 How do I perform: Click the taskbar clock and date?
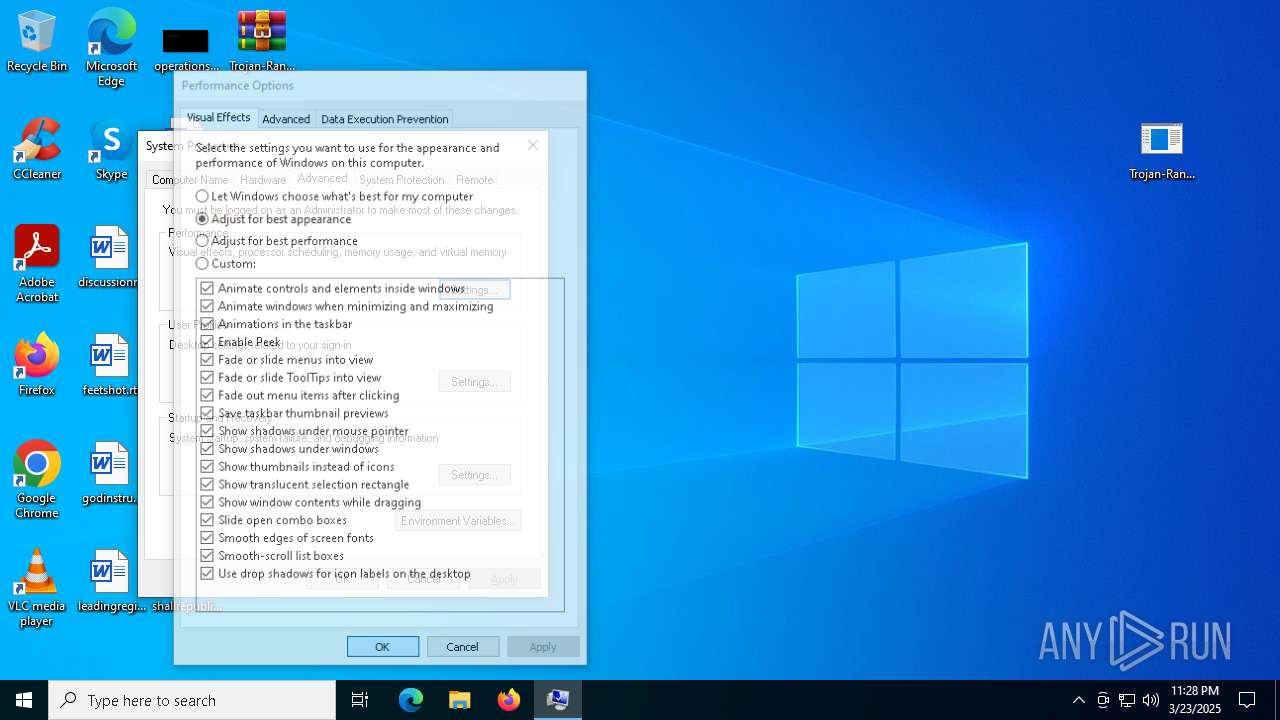(x=1195, y=700)
